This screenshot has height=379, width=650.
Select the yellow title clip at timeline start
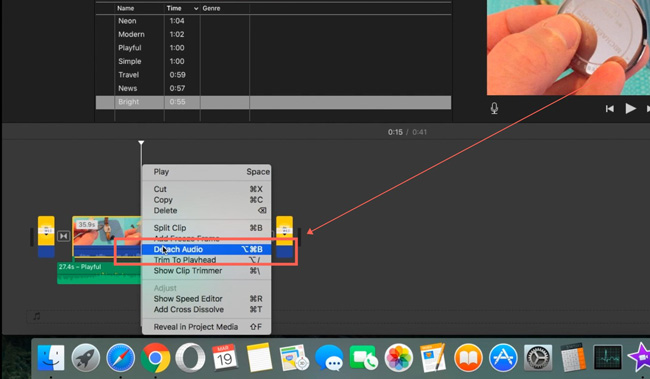46,237
